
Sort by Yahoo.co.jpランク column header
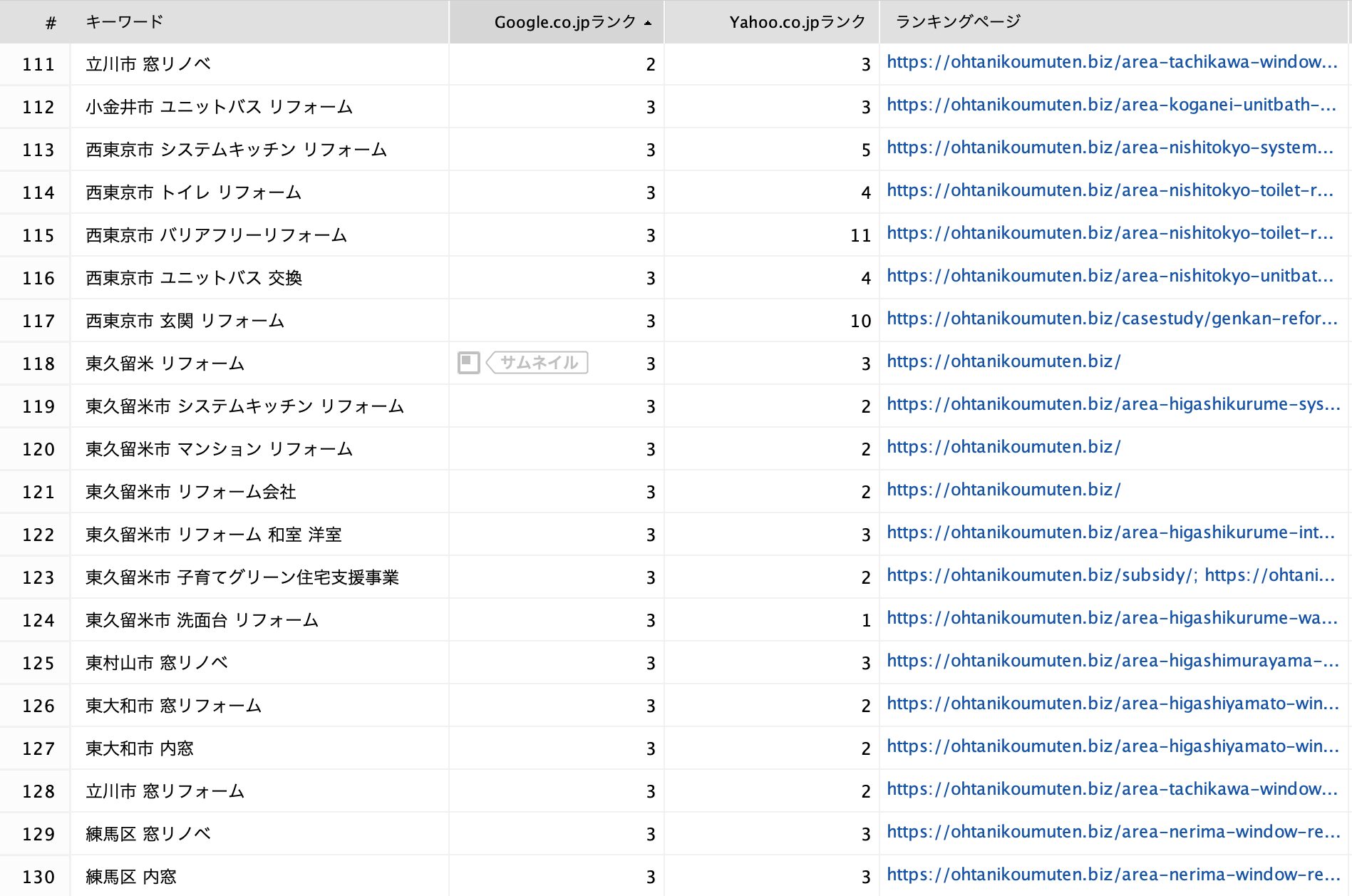point(796,22)
